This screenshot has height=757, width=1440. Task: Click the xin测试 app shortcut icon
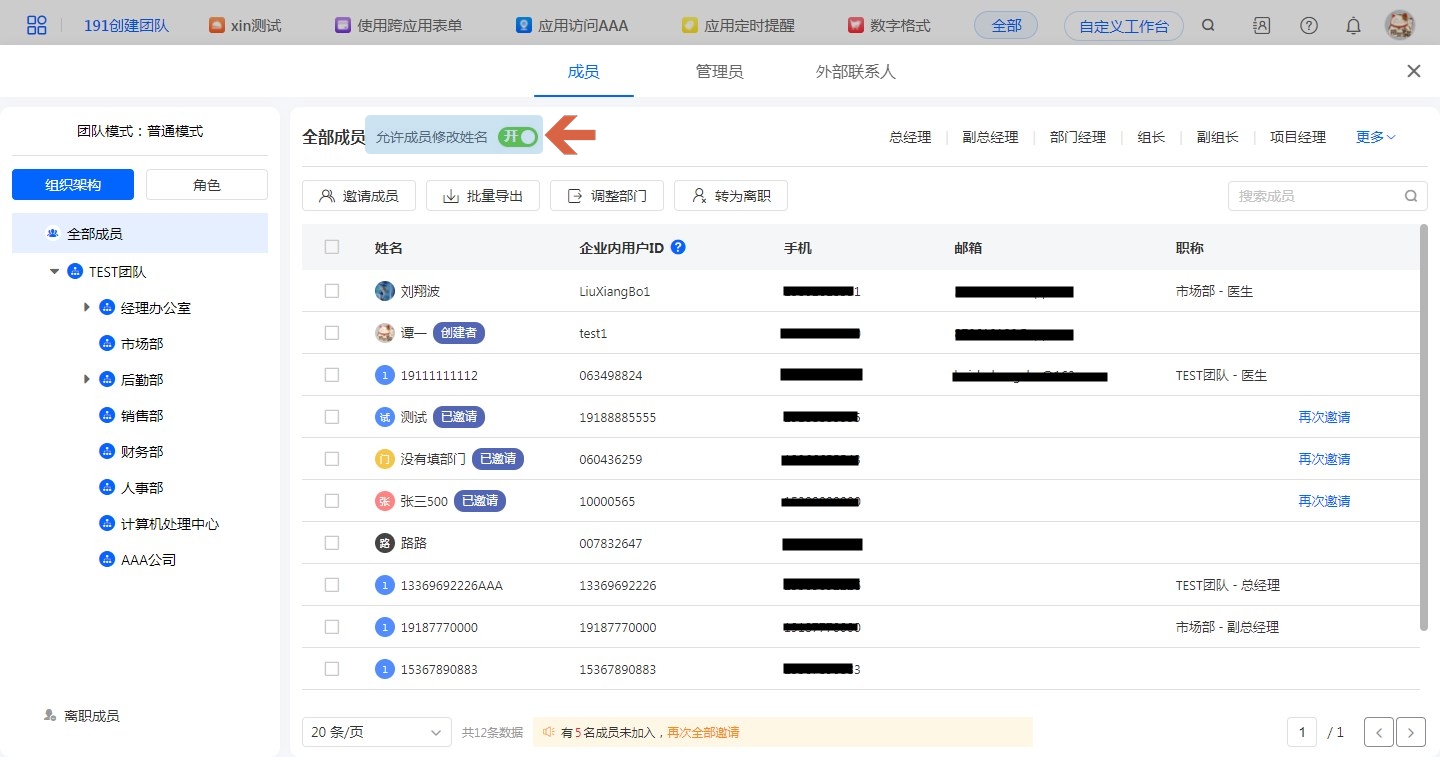coord(217,26)
